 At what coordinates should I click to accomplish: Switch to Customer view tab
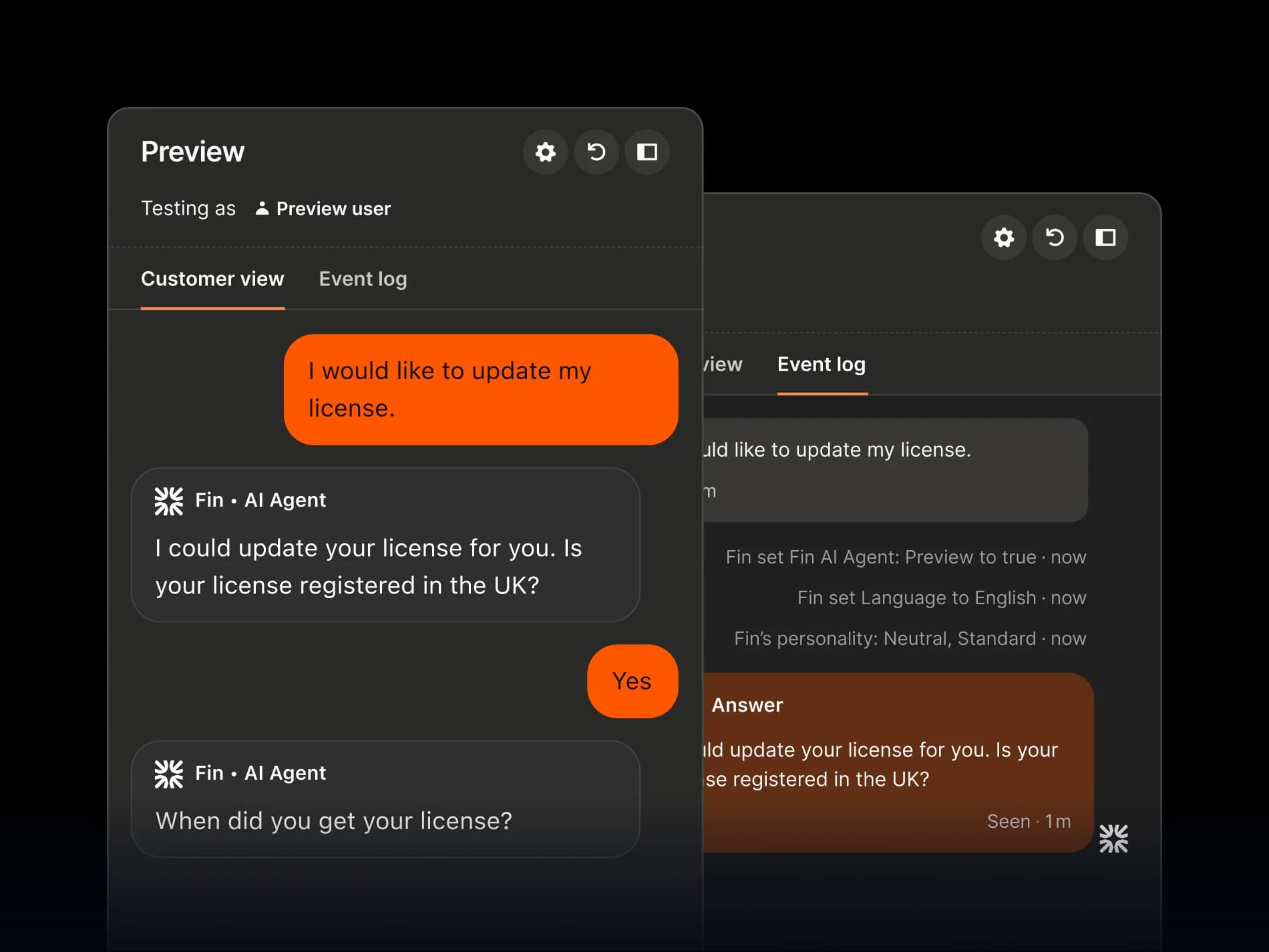point(212,279)
